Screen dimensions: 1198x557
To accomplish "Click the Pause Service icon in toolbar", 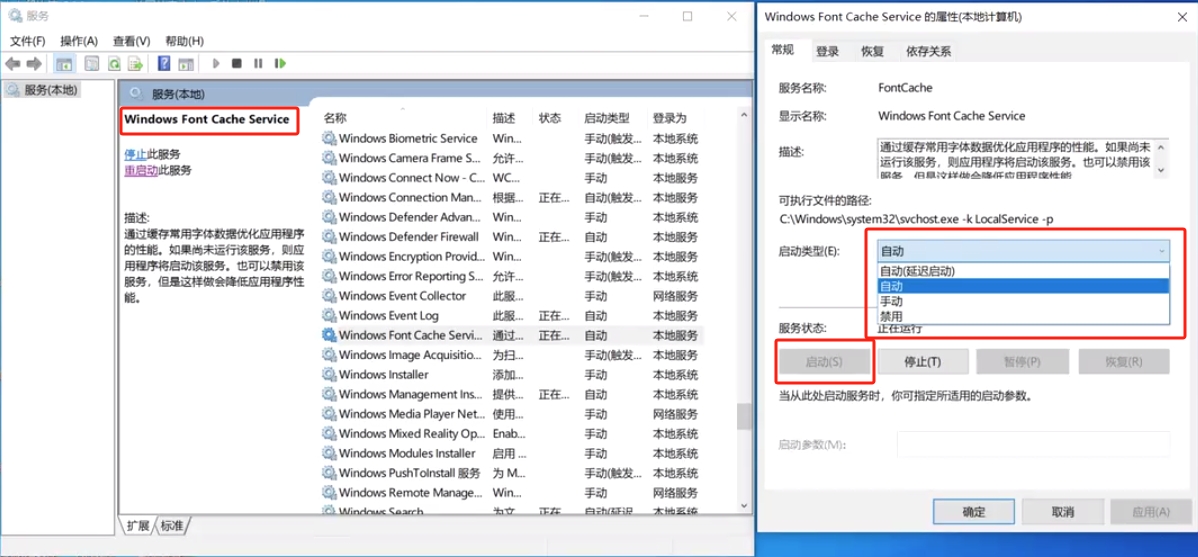I will pos(258,63).
